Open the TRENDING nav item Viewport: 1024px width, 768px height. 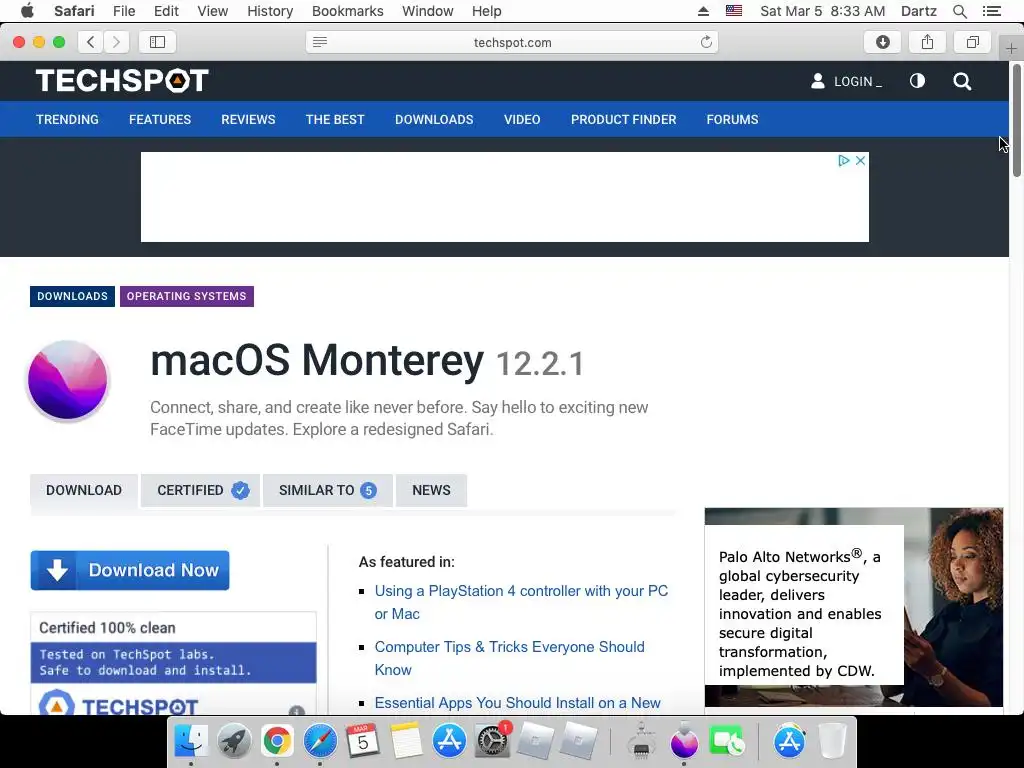(x=67, y=120)
